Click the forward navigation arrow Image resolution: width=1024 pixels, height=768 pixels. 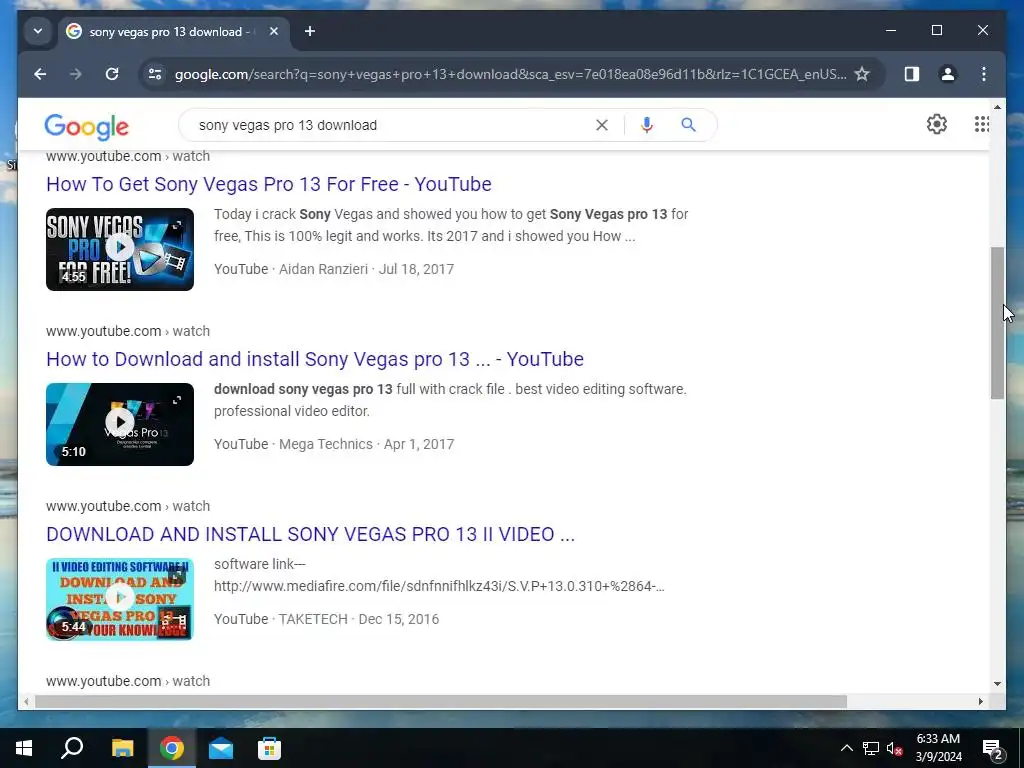coord(76,74)
